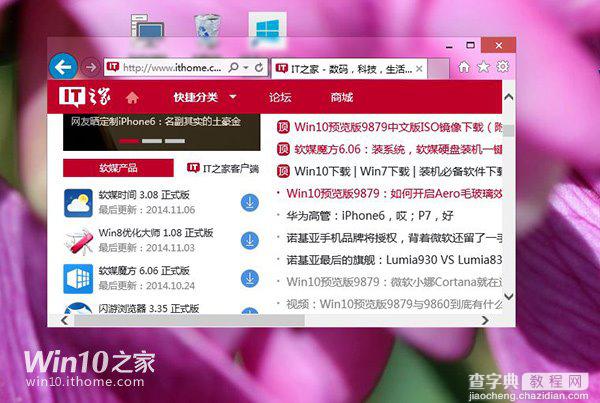
Task: Click the horizontal scrollbar left arrow
Action: pyautogui.click(x=65, y=320)
